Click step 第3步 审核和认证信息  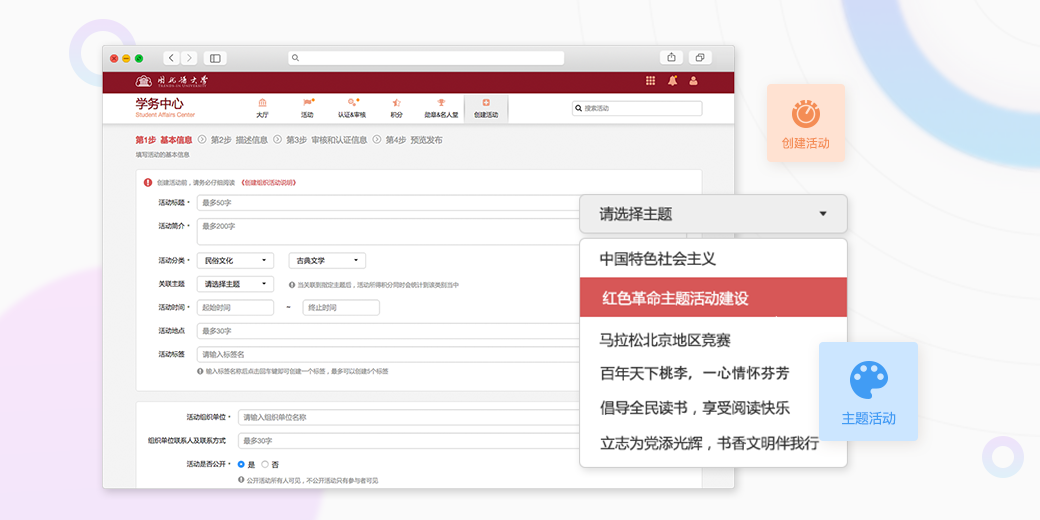(x=326, y=140)
